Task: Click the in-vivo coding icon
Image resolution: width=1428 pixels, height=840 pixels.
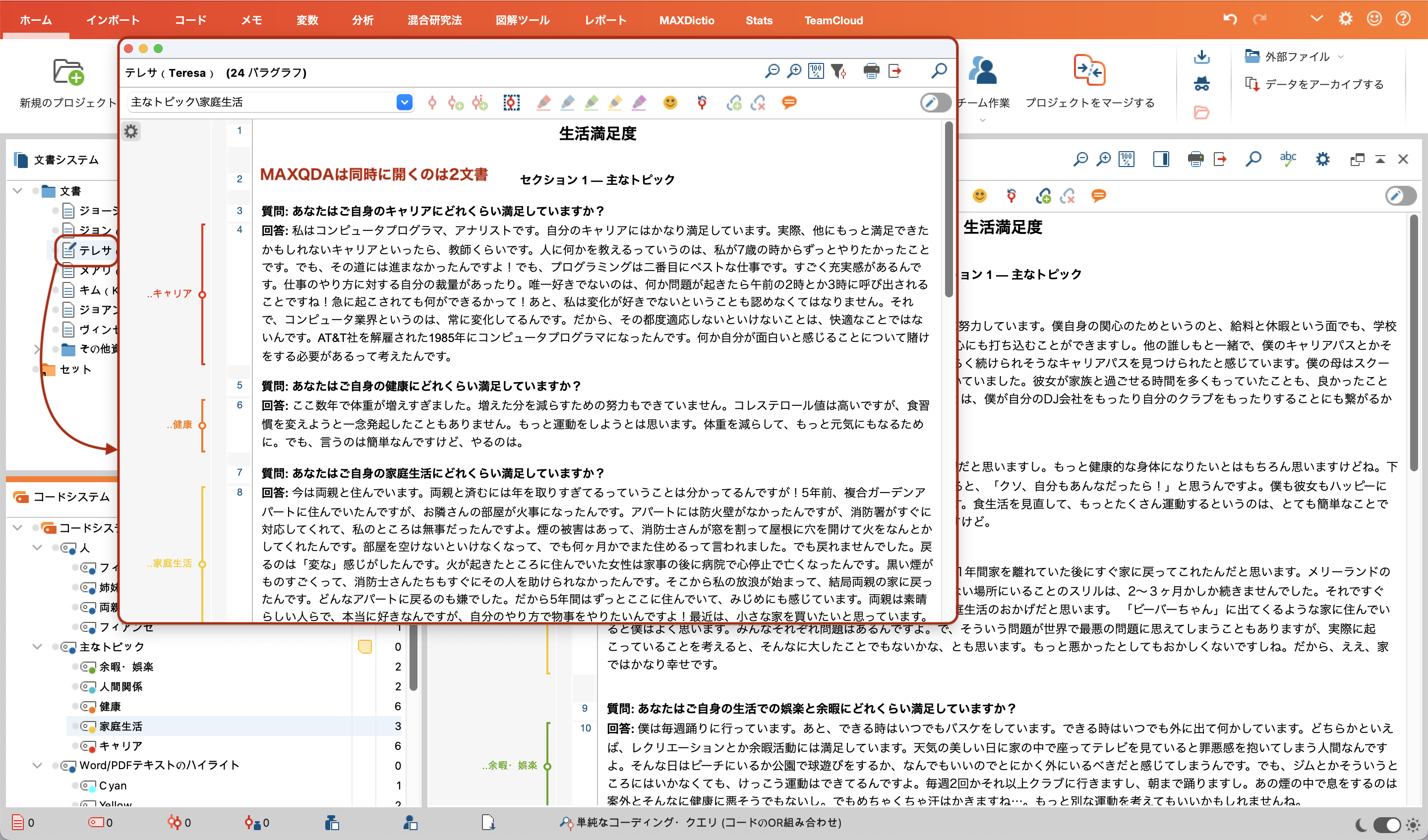Action: [480, 103]
